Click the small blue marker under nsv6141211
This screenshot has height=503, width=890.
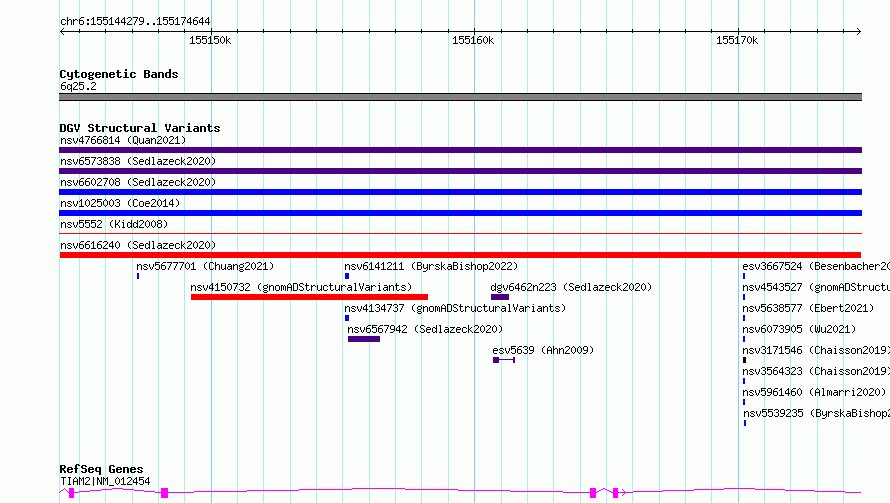(347, 276)
